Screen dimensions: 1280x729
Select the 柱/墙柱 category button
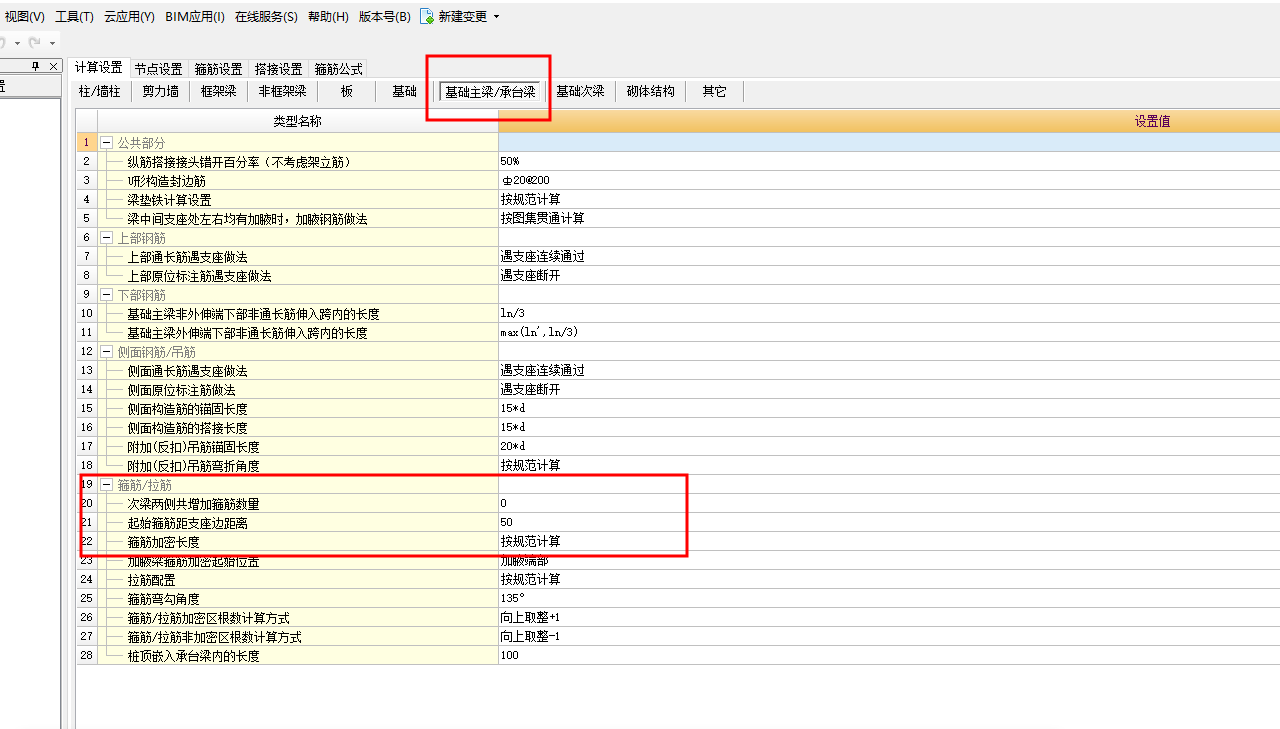(99, 91)
